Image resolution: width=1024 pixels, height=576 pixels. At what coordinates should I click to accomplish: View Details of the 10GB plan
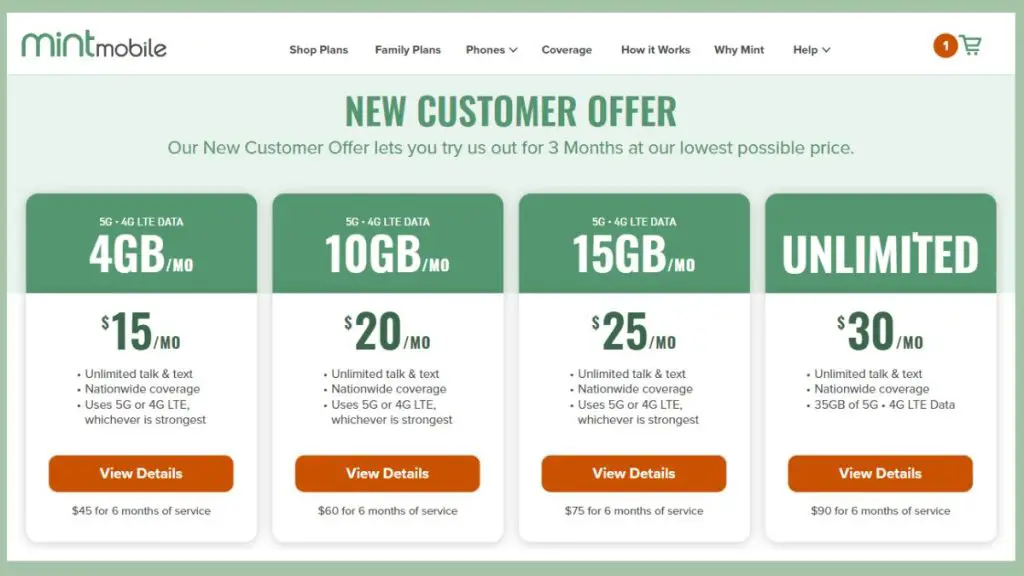(387, 473)
